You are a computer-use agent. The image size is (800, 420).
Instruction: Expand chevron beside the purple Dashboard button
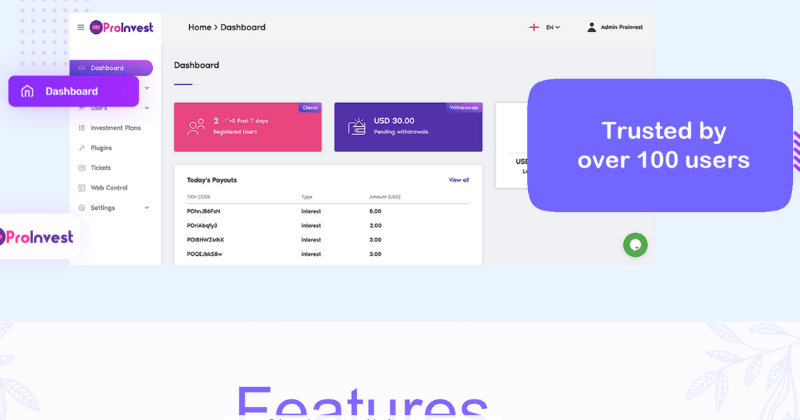pyautogui.click(x=147, y=88)
